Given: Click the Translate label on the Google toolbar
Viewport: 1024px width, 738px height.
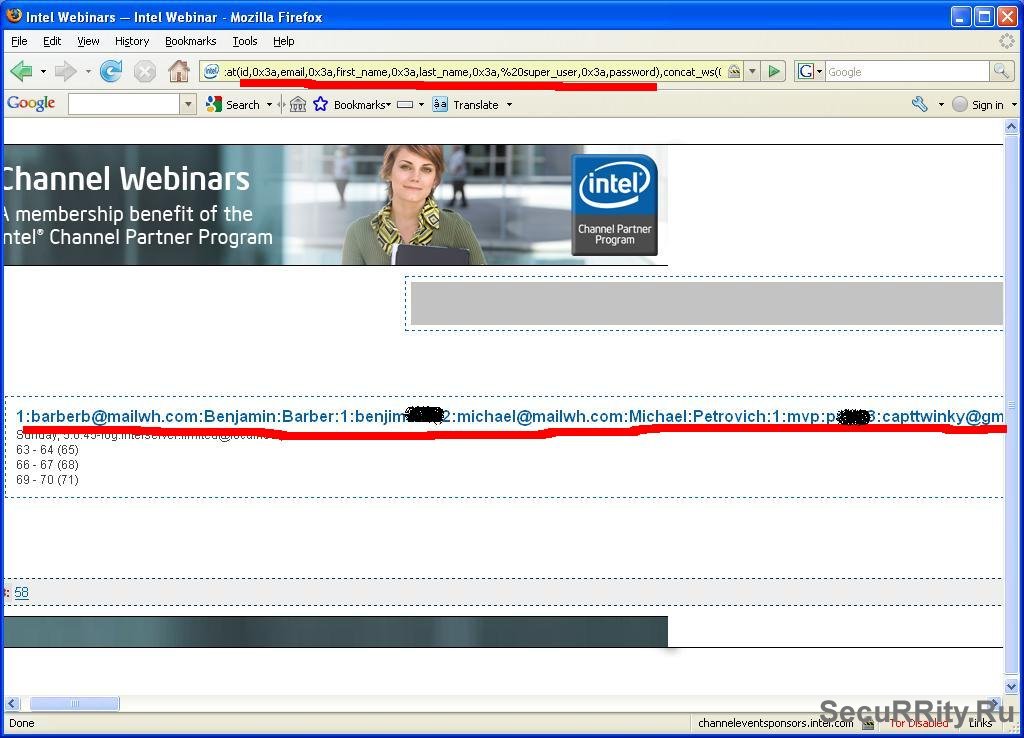Looking at the screenshot, I should click(475, 104).
